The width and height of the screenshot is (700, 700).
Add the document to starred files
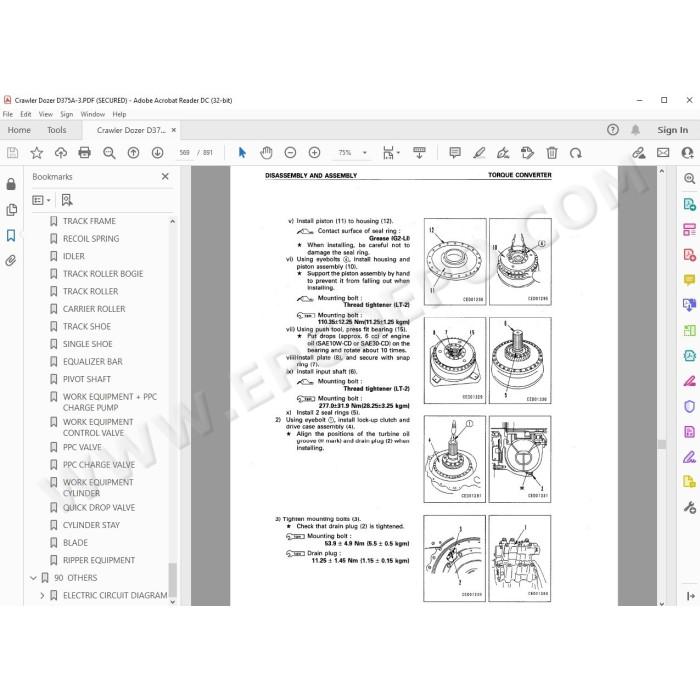coord(36,153)
